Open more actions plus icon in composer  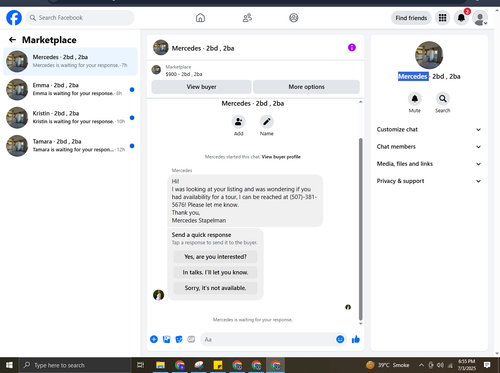tap(154, 339)
